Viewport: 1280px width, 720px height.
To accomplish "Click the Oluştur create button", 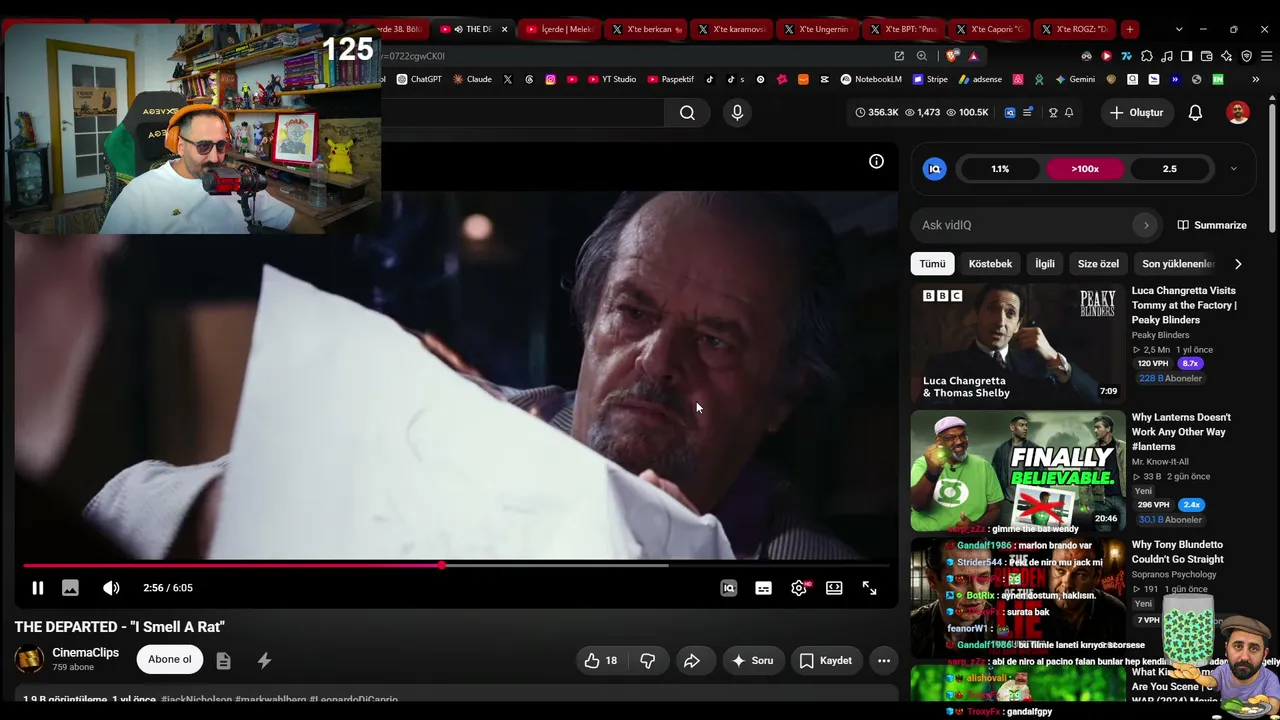I will pos(1136,113).
